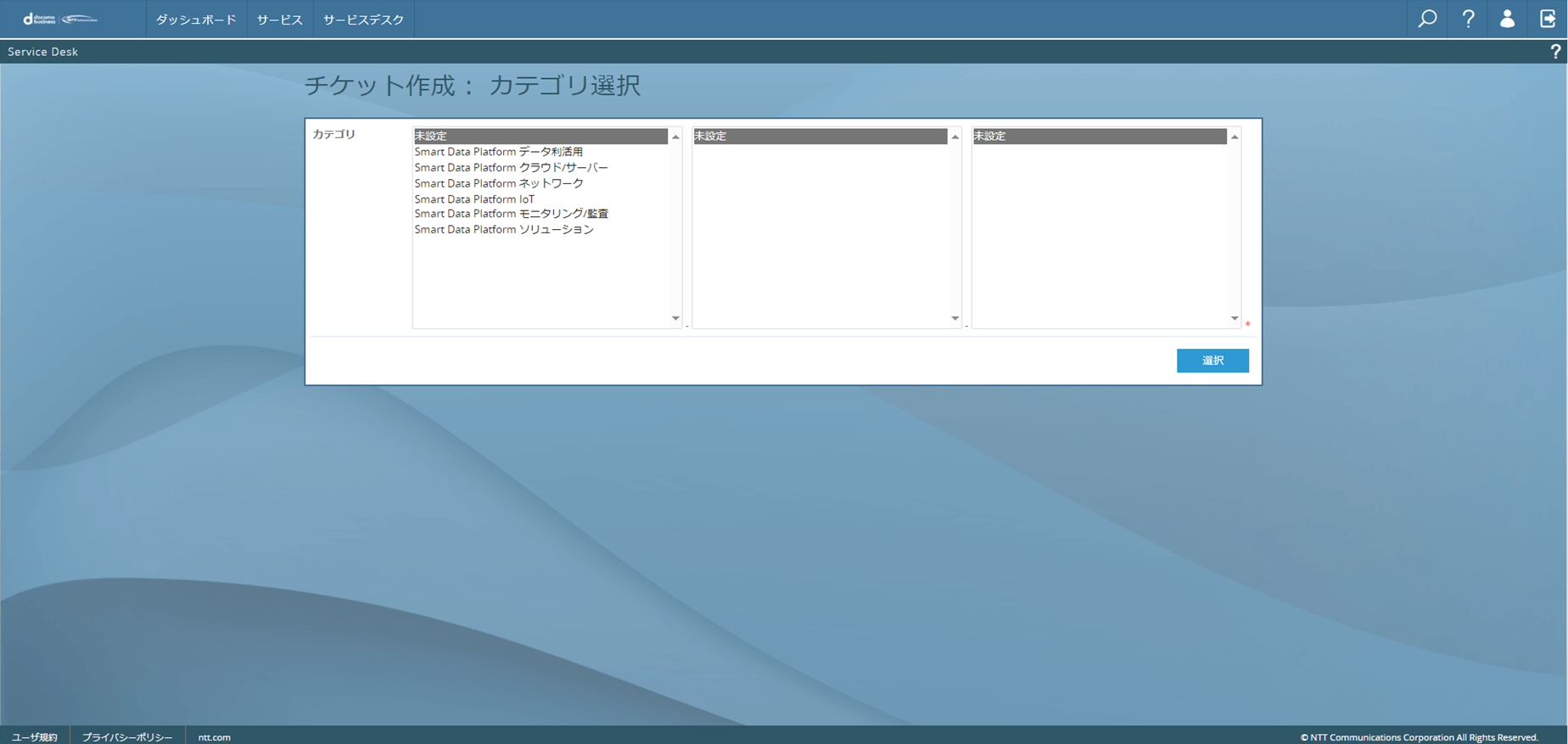The image size is (1568, 744).
Task: Open the ユーザ規約 footer link
Action: 35,737
